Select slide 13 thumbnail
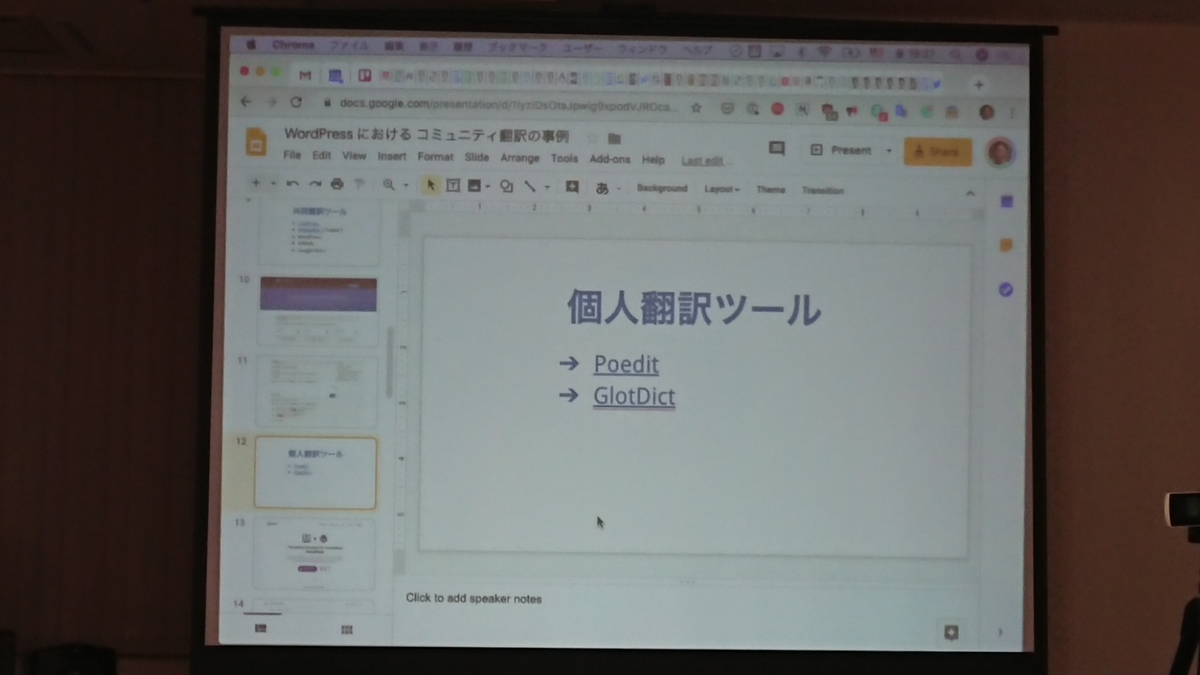 (314, 554)
